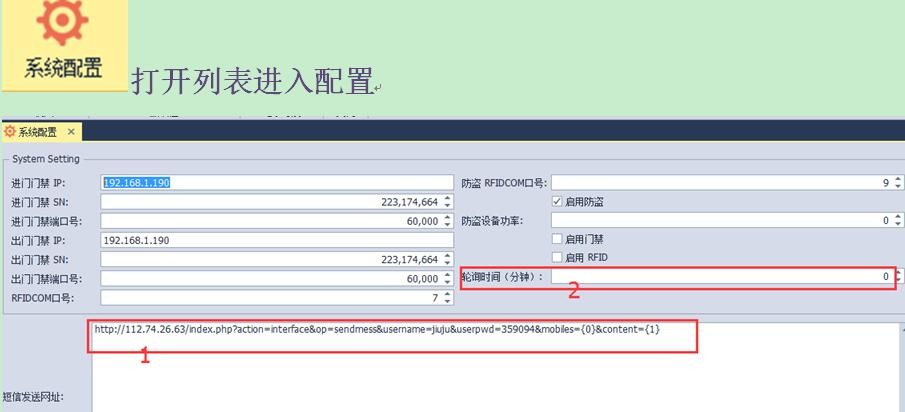905x412 pixels.
Task: Click the 短信发送网址 URL text box
Action: point(495,367)
